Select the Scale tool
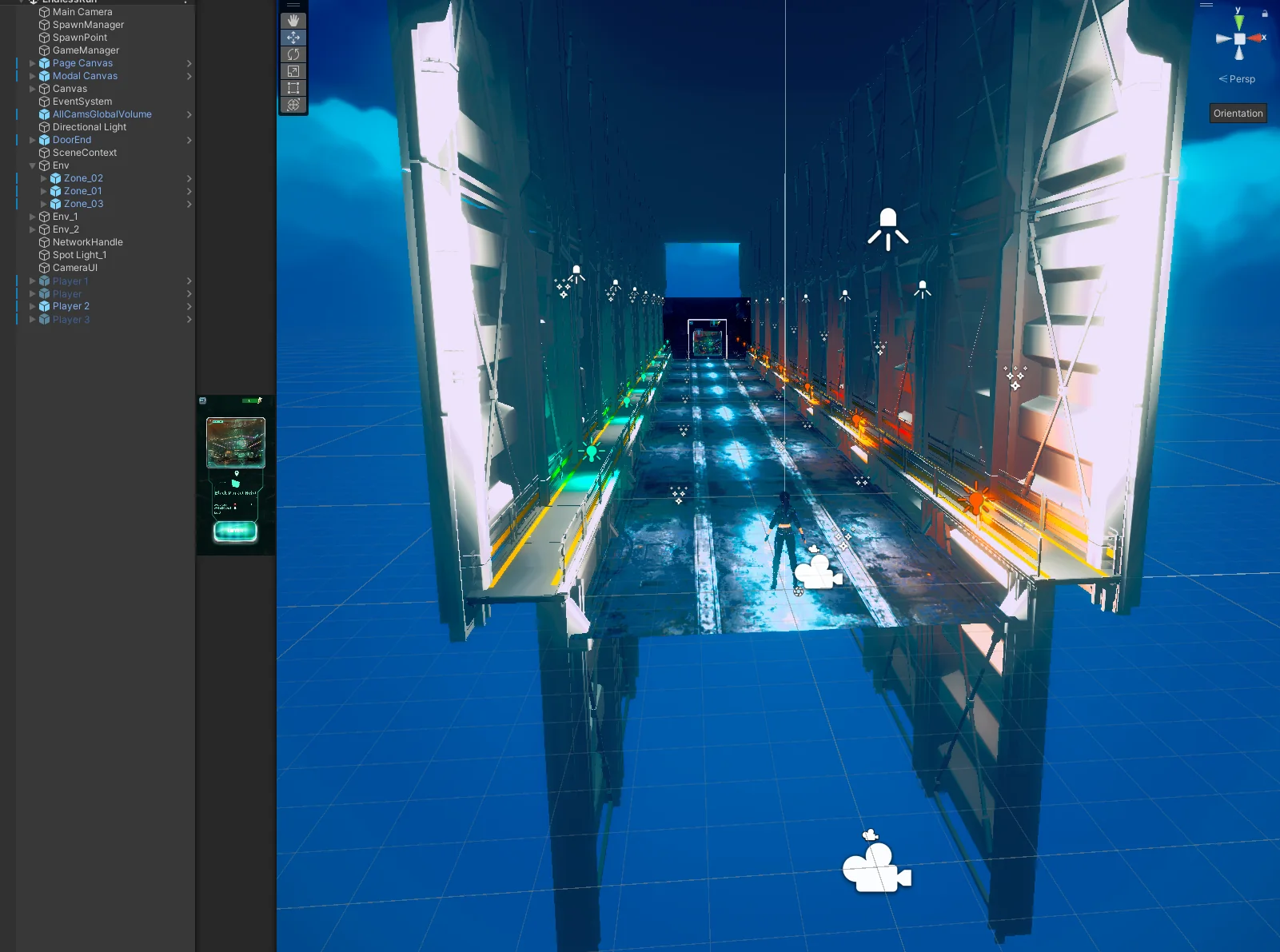The width and height of the screenshot is (1280, 952). [293, 71]
